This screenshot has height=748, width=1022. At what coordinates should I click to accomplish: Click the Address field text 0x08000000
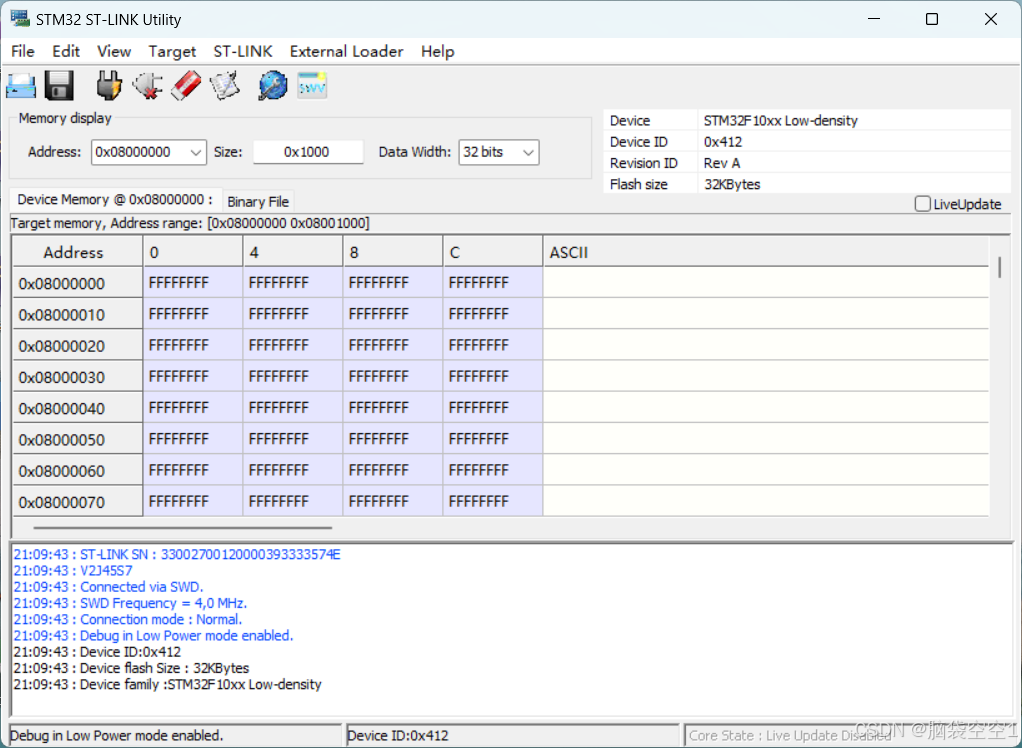pyautogui.click(x=133, y=152)
